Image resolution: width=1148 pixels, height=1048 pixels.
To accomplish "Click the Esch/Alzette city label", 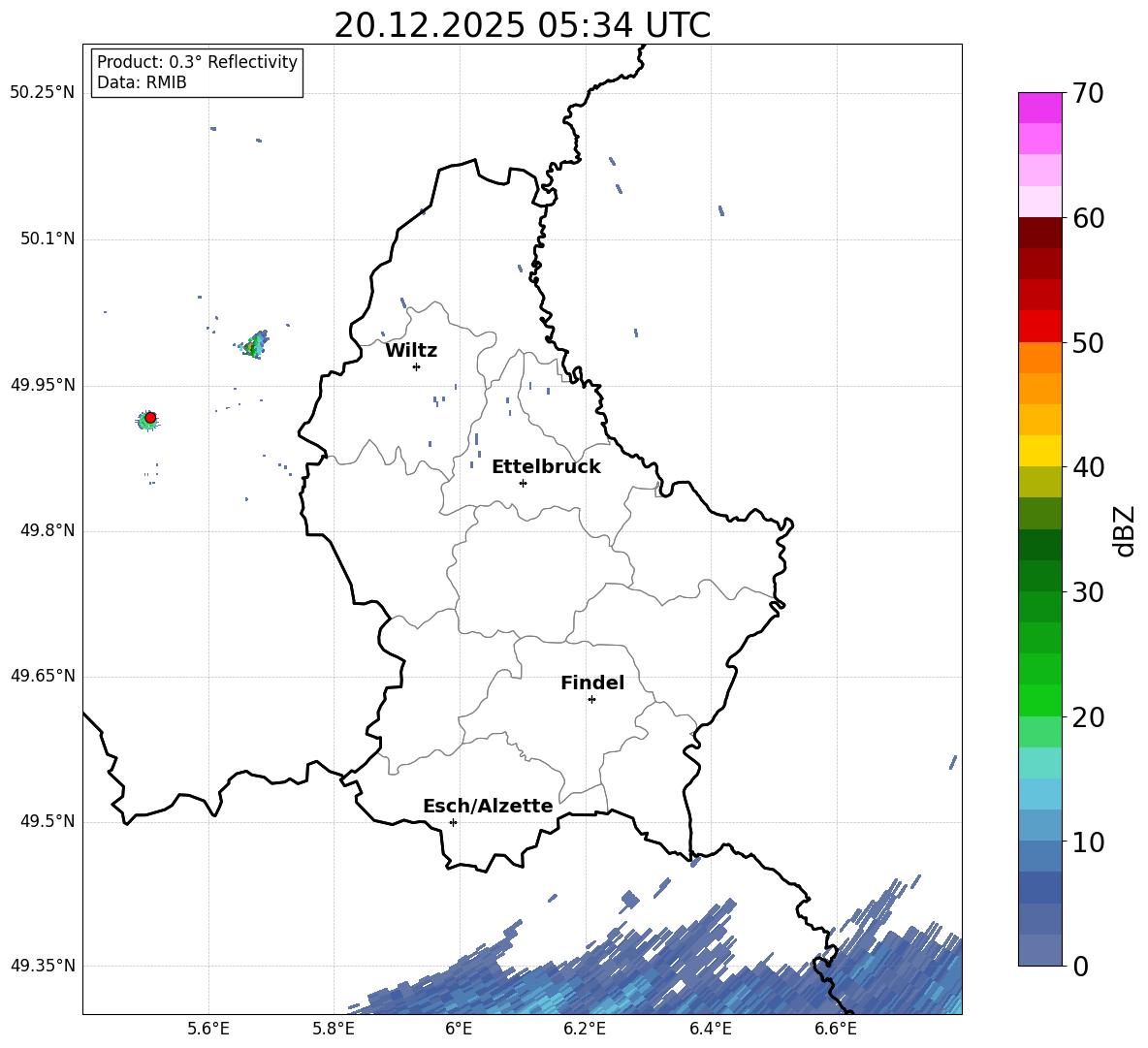I will pos(488,806).
